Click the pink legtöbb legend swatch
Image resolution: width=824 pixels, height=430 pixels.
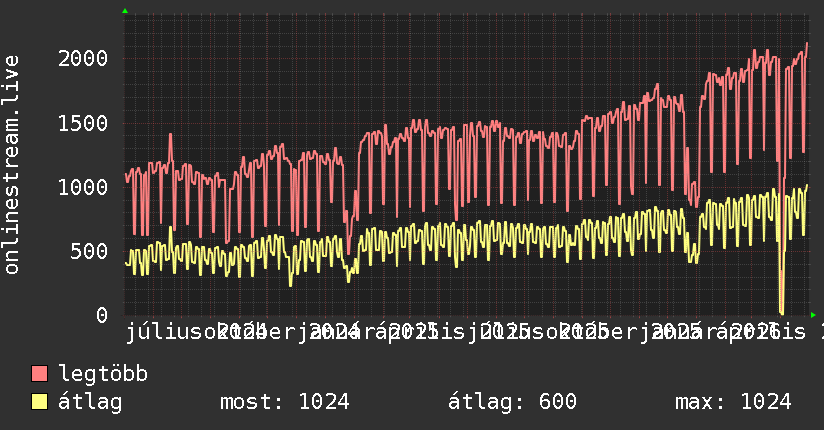click(x=39, y=374)
